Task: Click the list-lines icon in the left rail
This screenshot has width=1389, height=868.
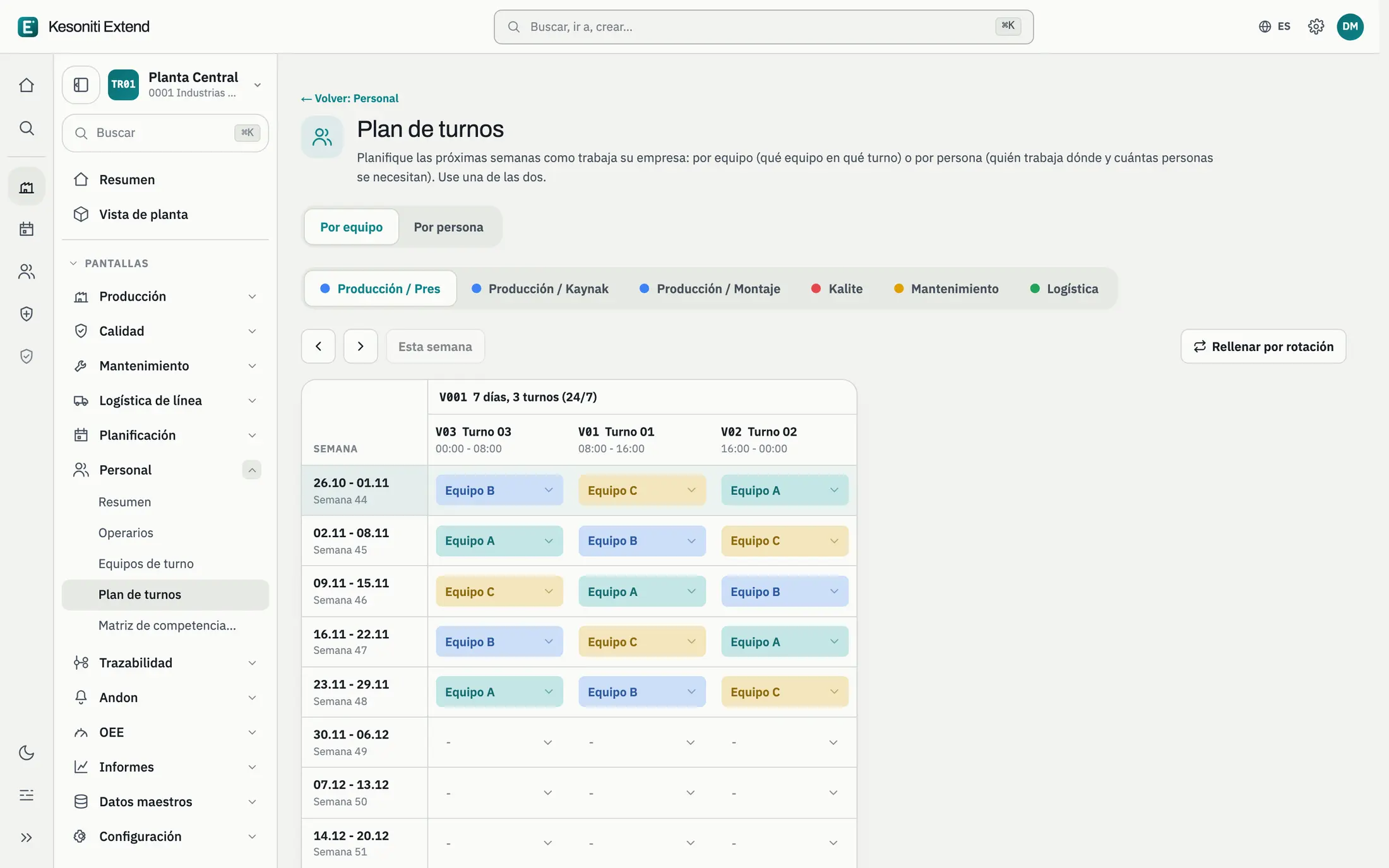Action: point(27,795)
